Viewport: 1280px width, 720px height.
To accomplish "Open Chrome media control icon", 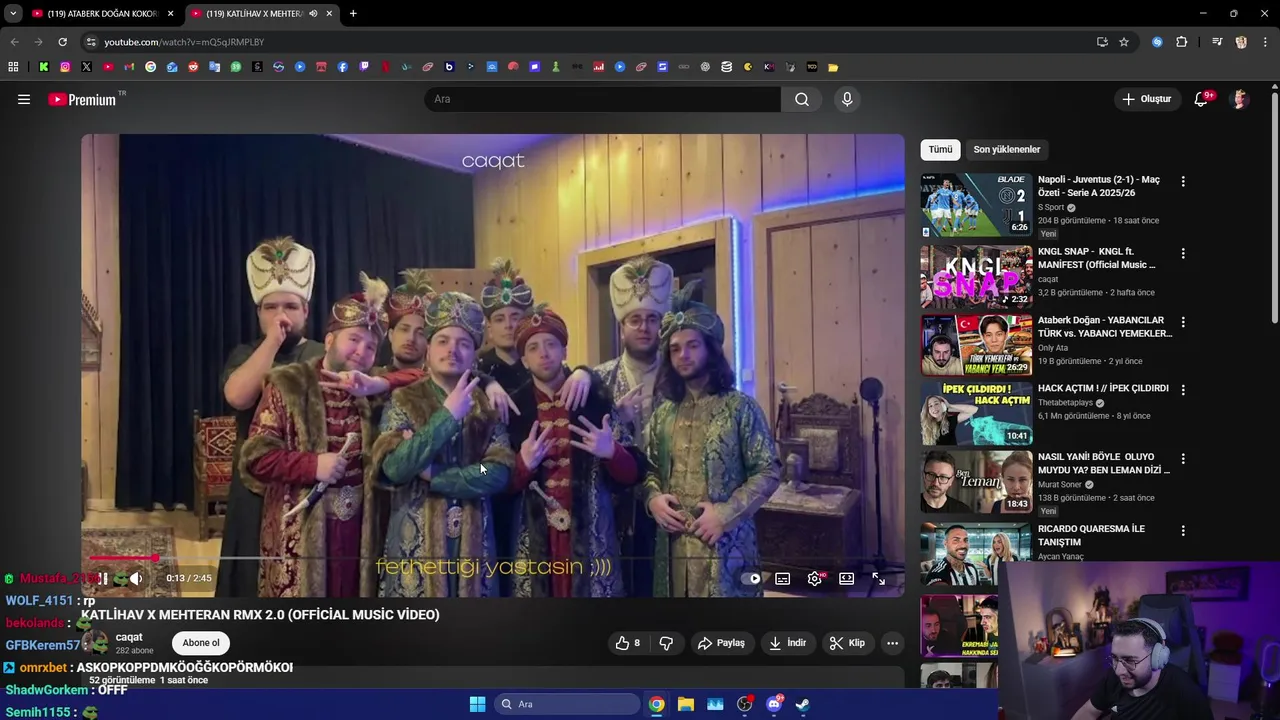I will point(1216,42).
